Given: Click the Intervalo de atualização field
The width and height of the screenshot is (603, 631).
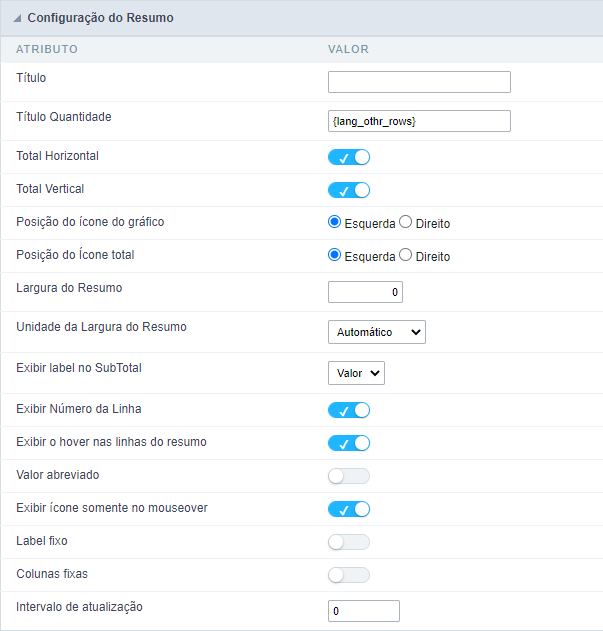Looking at the screenshot, I should point(364,611).
